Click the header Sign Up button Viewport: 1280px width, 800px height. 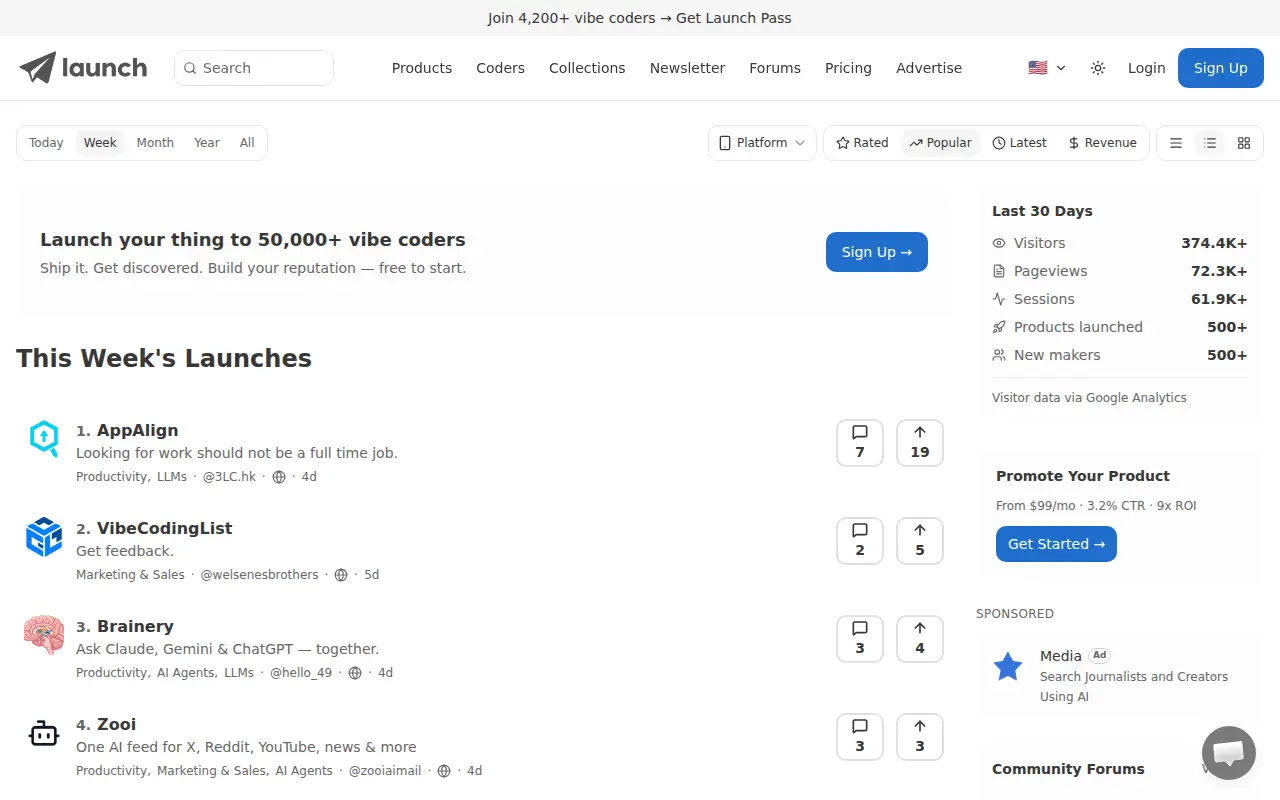(x=1221, y=68)
